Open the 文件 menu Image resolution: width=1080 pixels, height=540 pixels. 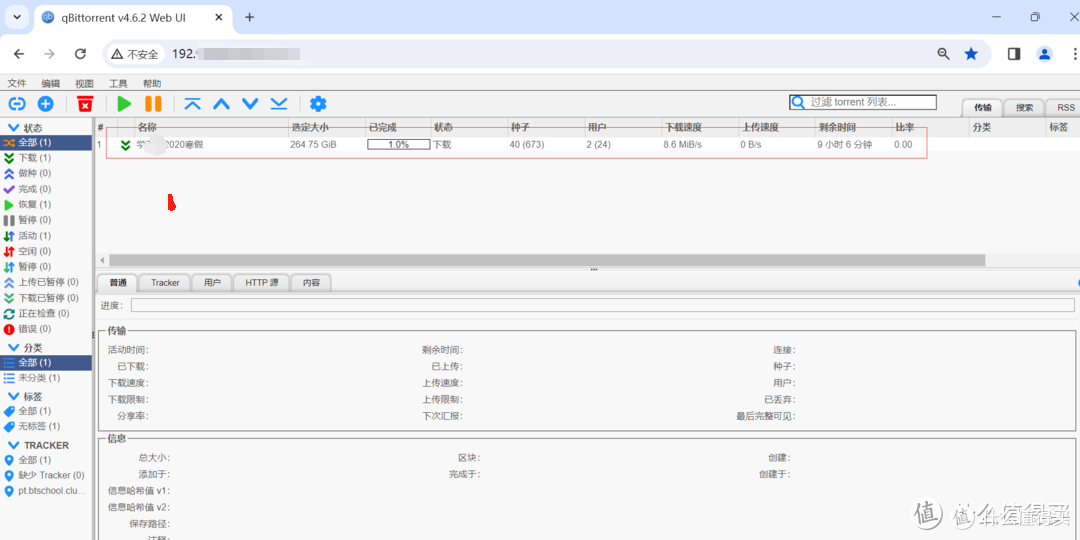click(x=17, y=83)
